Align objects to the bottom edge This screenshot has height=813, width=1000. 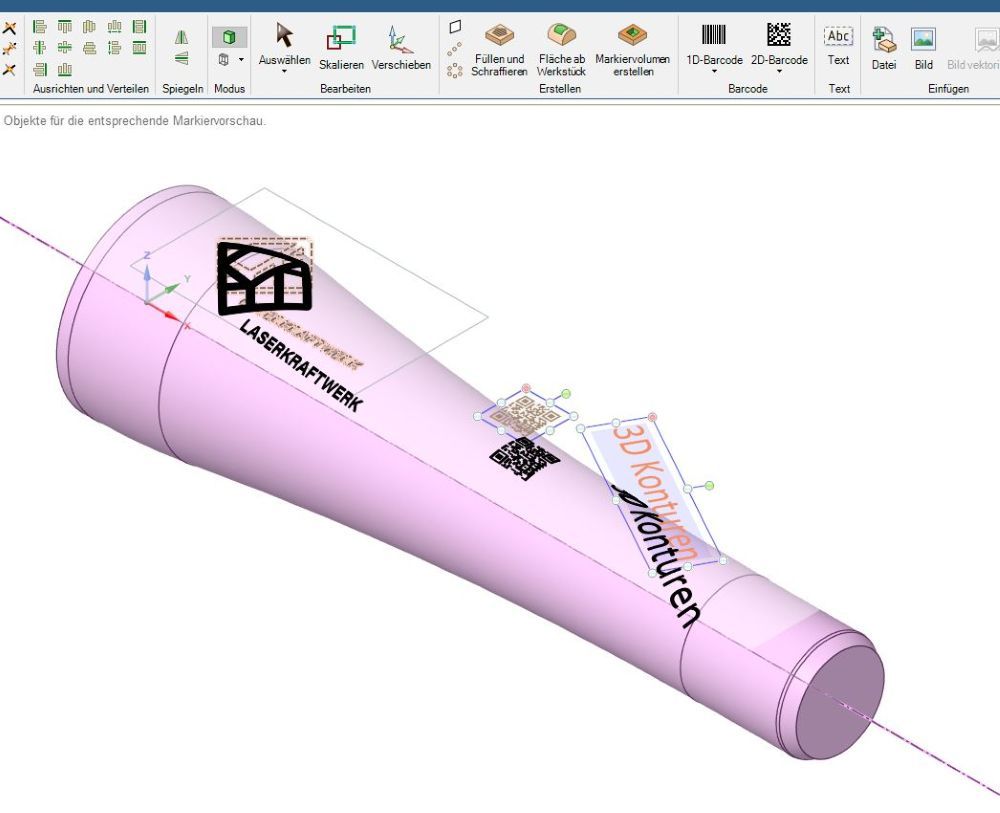(x=64, y=69)
